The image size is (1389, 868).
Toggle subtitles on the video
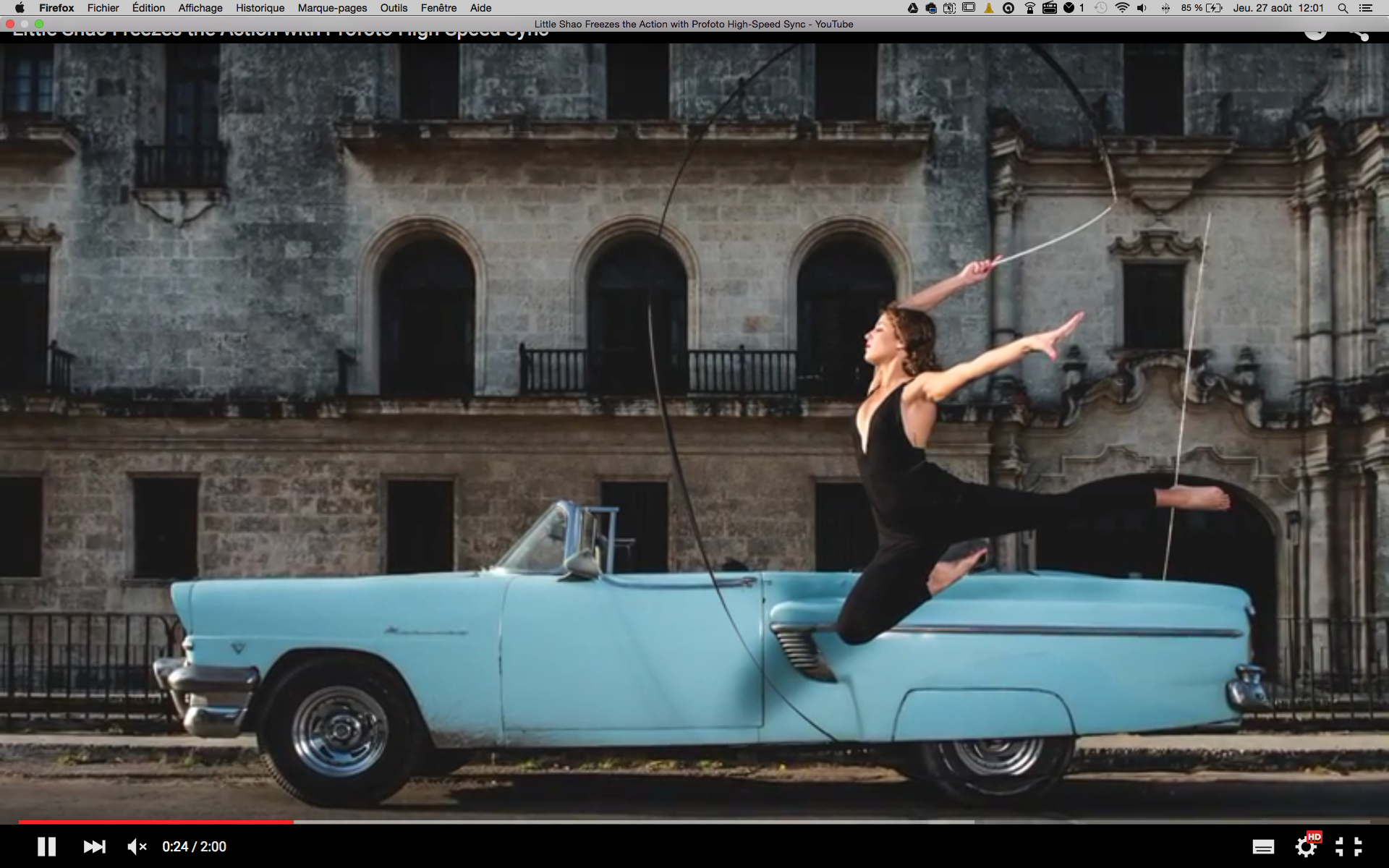(1263, 847)
